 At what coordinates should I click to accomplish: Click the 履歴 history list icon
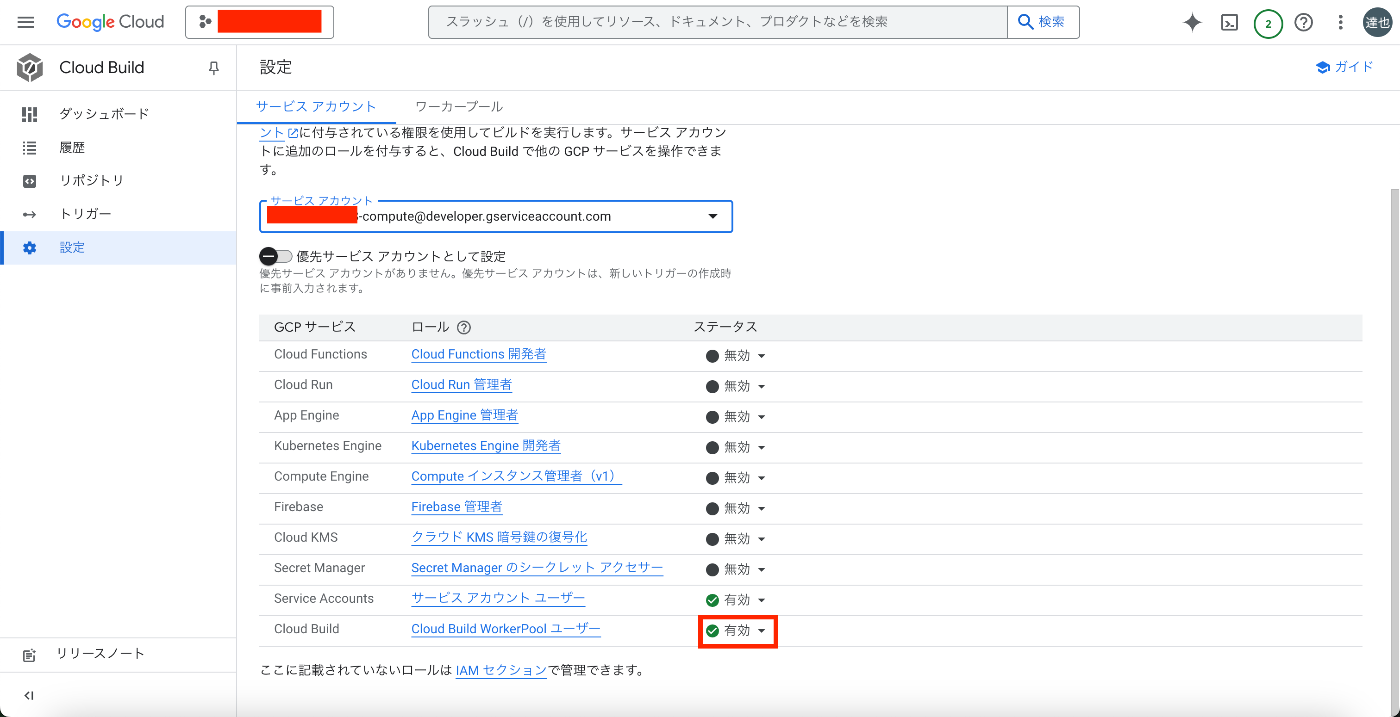coord(29,147)
